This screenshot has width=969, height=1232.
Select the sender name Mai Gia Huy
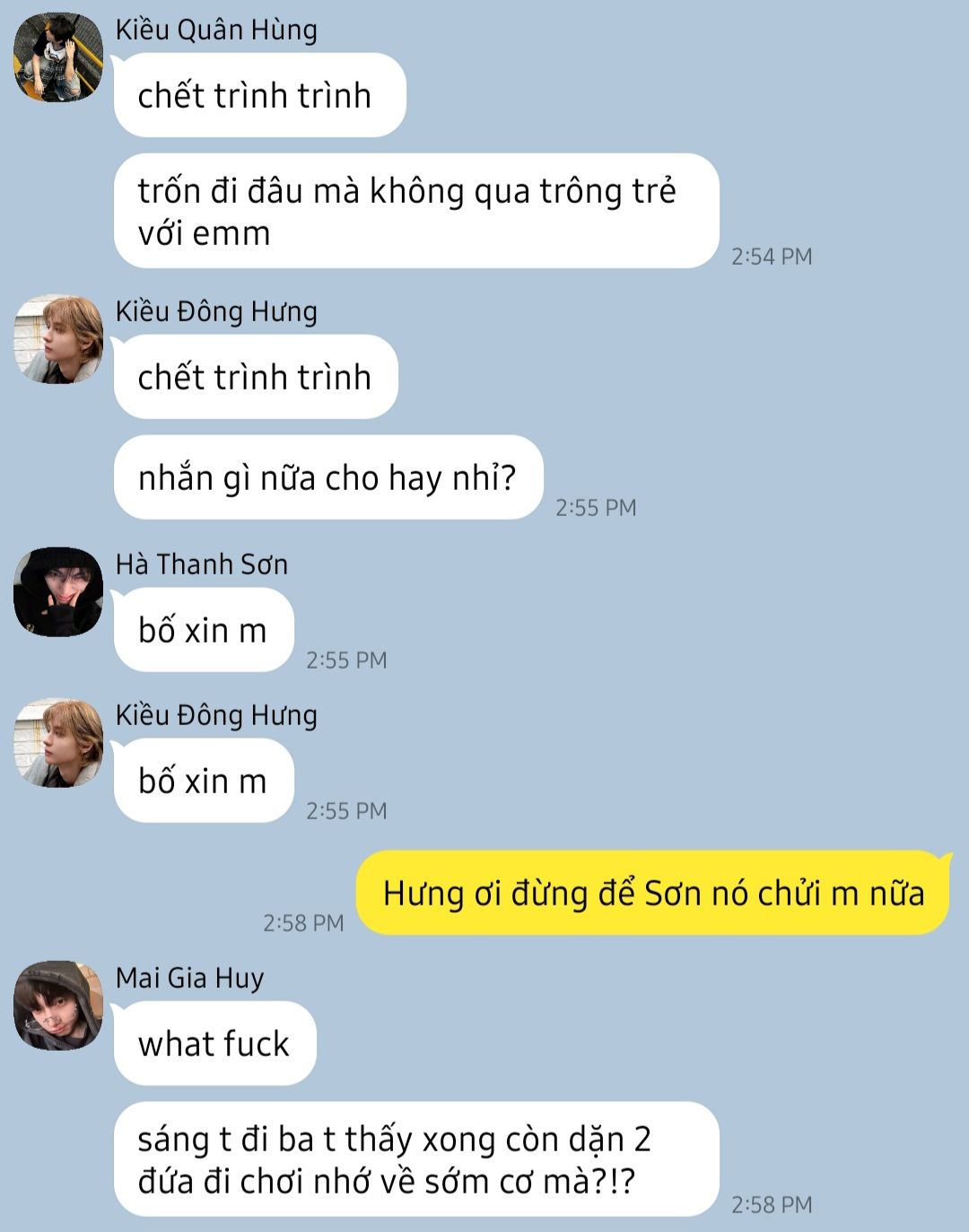(189, 978)
